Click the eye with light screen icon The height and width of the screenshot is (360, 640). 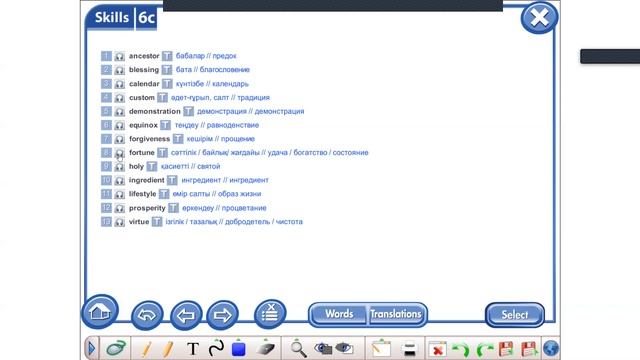pyautogui.click(x=344, y=348)
